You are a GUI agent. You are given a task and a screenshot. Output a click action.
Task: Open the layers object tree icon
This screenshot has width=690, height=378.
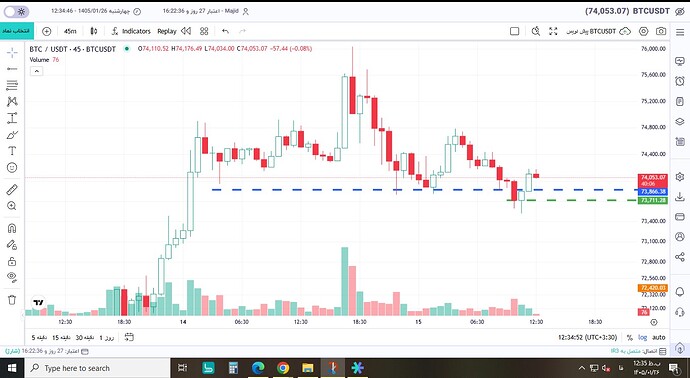coord(680,121)
